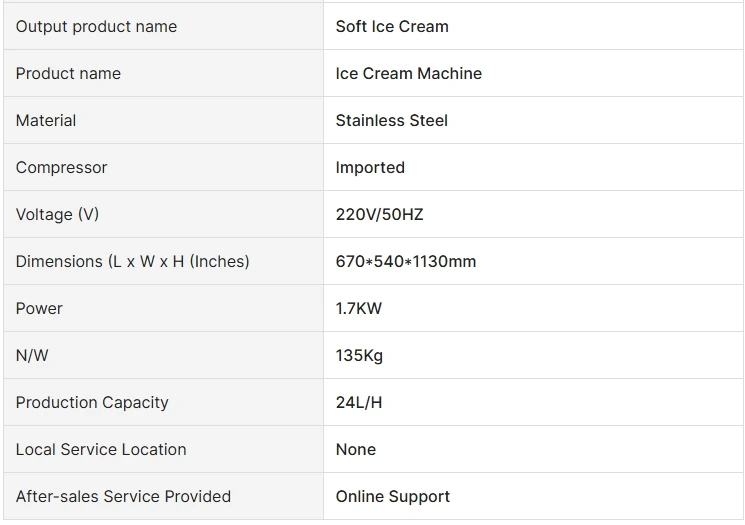Select the "670*540*1130mm" dimensions value
The image size is (745, 525).
tap(405, 262)
